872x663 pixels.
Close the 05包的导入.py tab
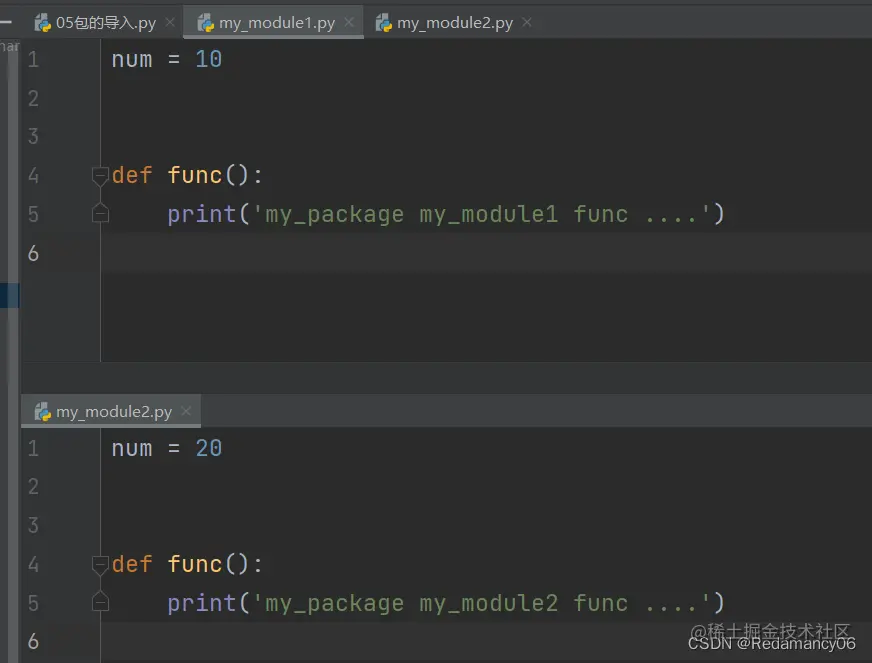(170, 22)
